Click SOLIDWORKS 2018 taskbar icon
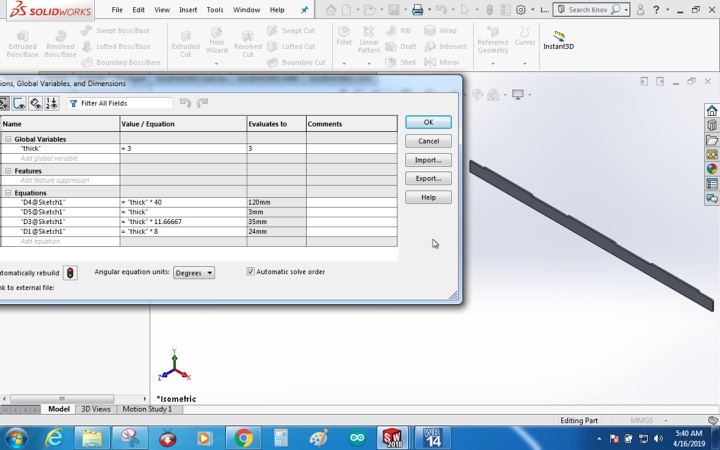 tap(394, 438)
